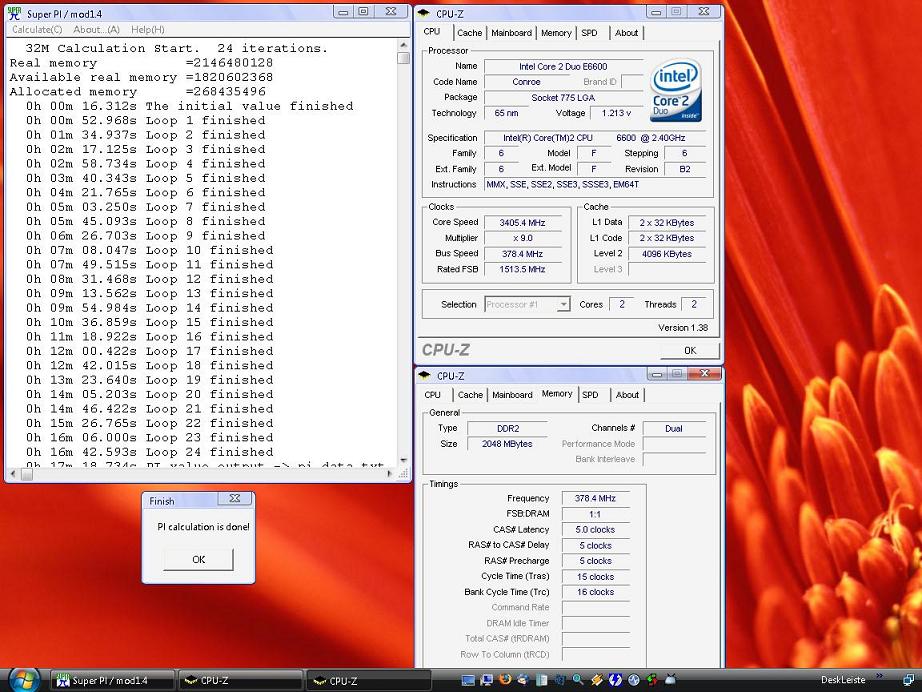The width and height of the screenshot is (922, 692).
Task: Click the Core Speed value '3405.4 MHz'
Action: pyautogui.click(x=522, y=223)
